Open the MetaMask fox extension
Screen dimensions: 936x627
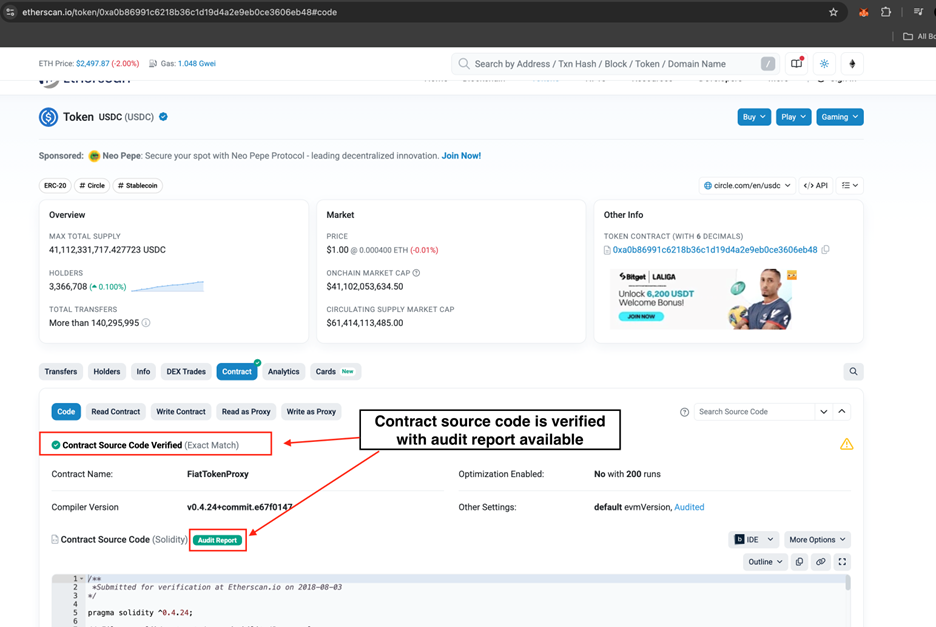pos(863,12)
